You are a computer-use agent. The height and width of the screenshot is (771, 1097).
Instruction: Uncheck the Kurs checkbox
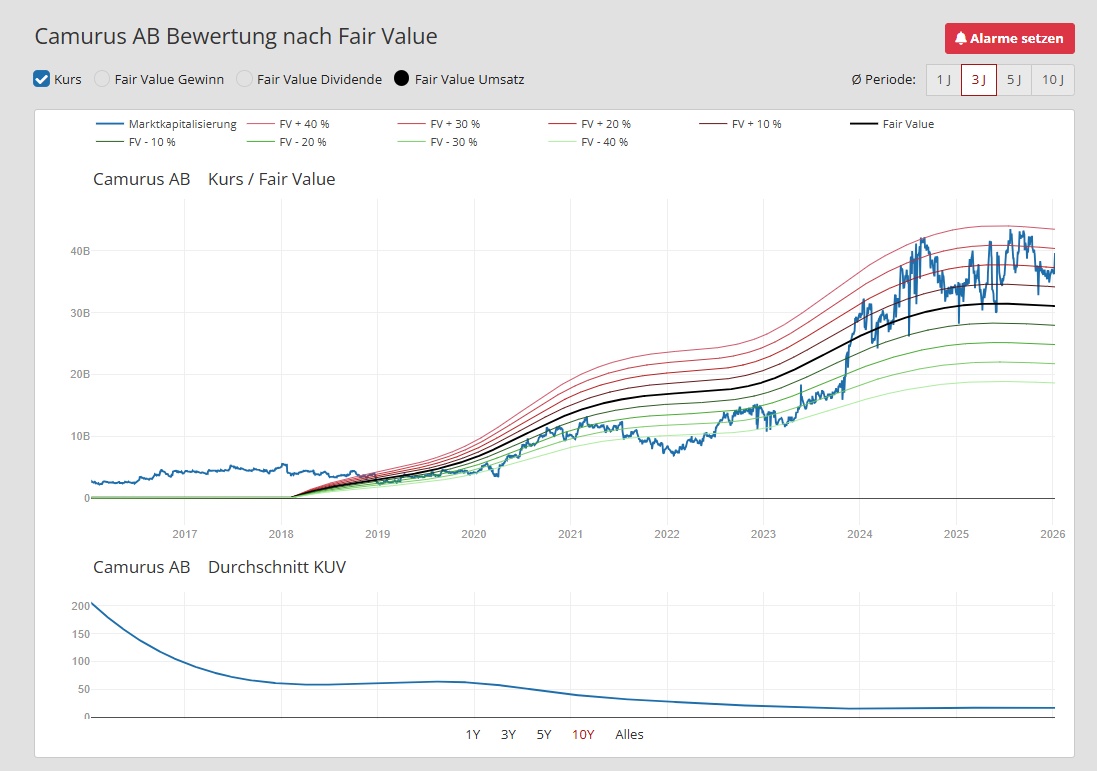pyautogui.click(x=42, y=79)
